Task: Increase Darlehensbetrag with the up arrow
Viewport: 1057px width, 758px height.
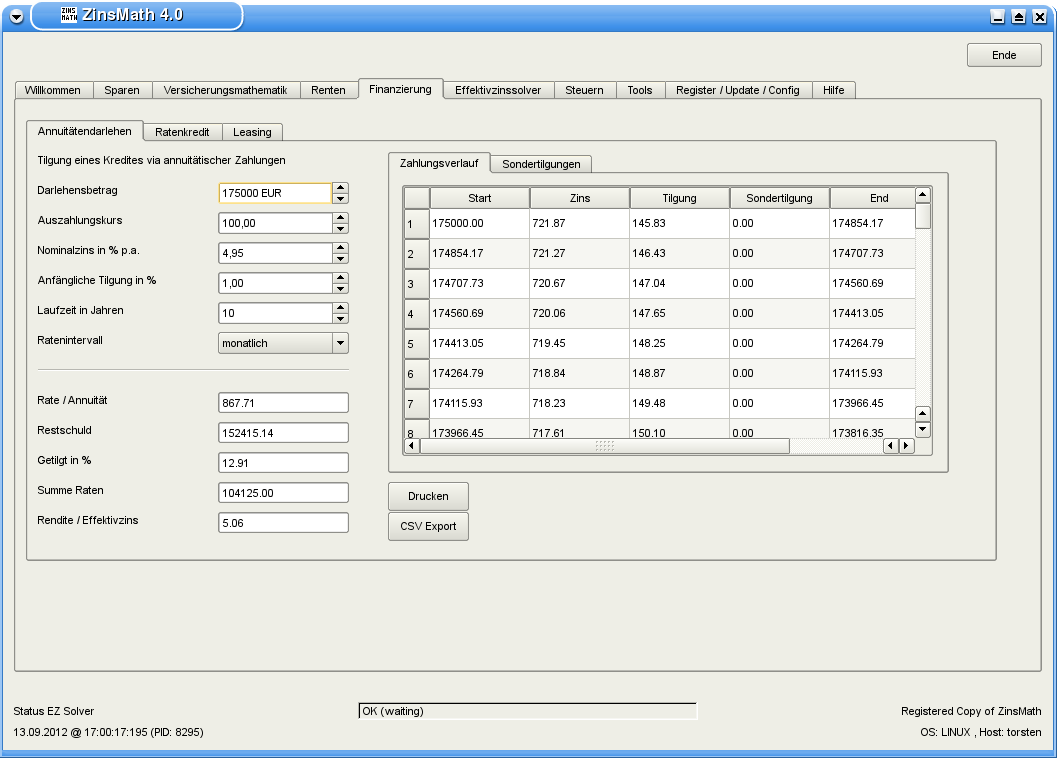Action: pyautogui.click(x=340, y=187)
